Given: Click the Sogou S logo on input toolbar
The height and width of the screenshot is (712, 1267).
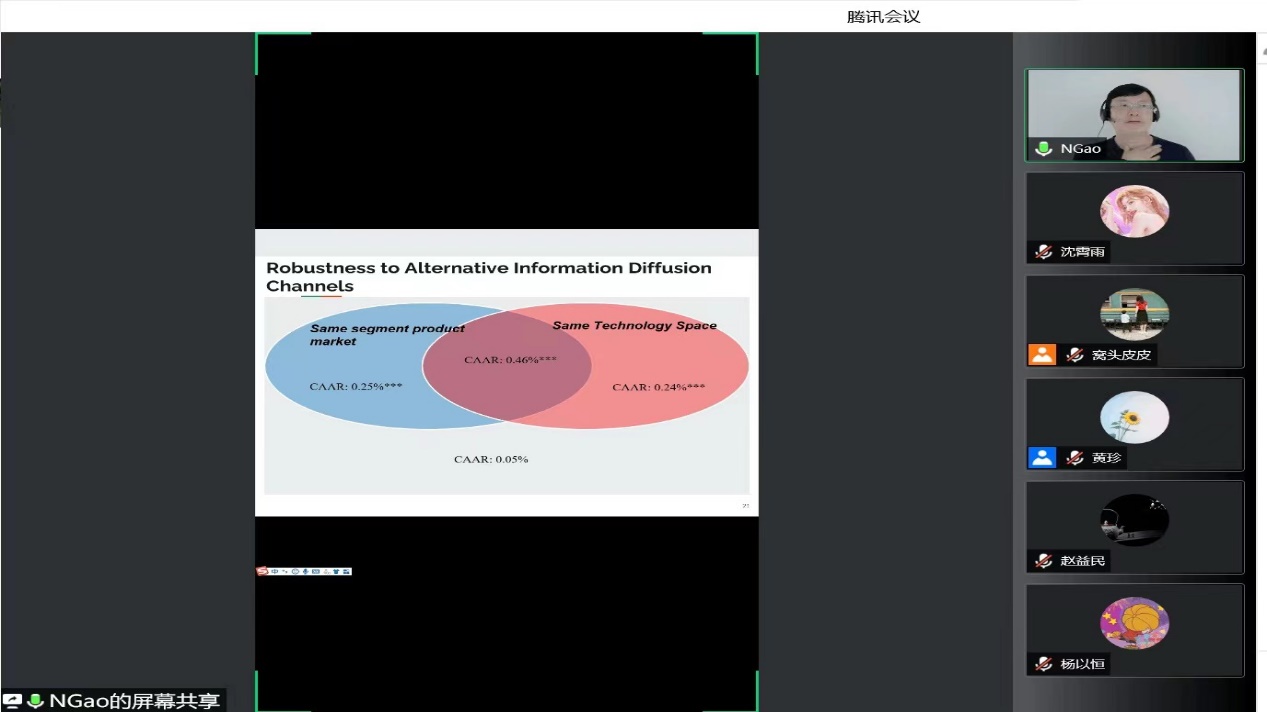Looking at the screenshot, I should click(x=262, y=571).
